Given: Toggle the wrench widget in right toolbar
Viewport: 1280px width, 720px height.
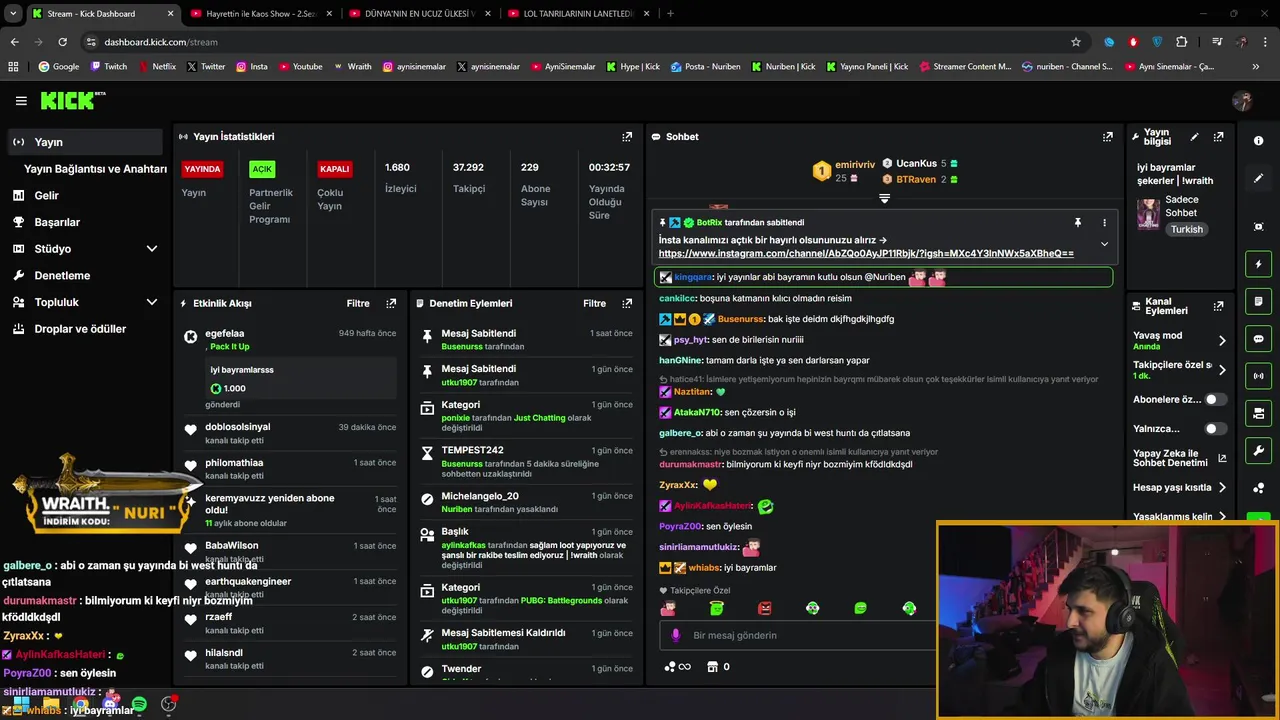Looking at the screenshot, I should (x=1258, y=450).
